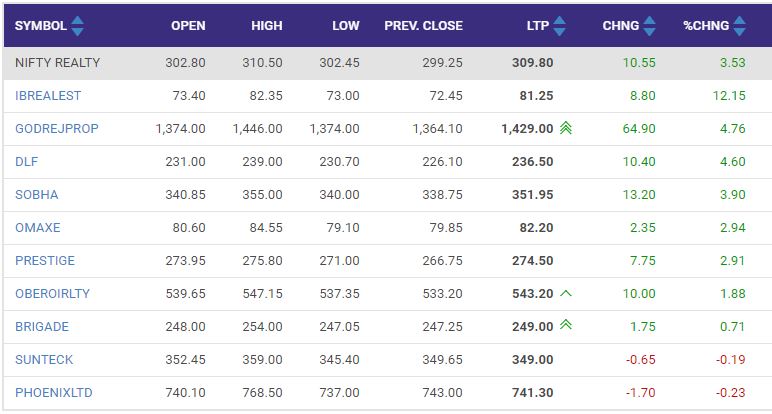The width and height of the screenshot is (772, 414).
Task: Sort by LTP using arrow icon
Action: point(559,26)
